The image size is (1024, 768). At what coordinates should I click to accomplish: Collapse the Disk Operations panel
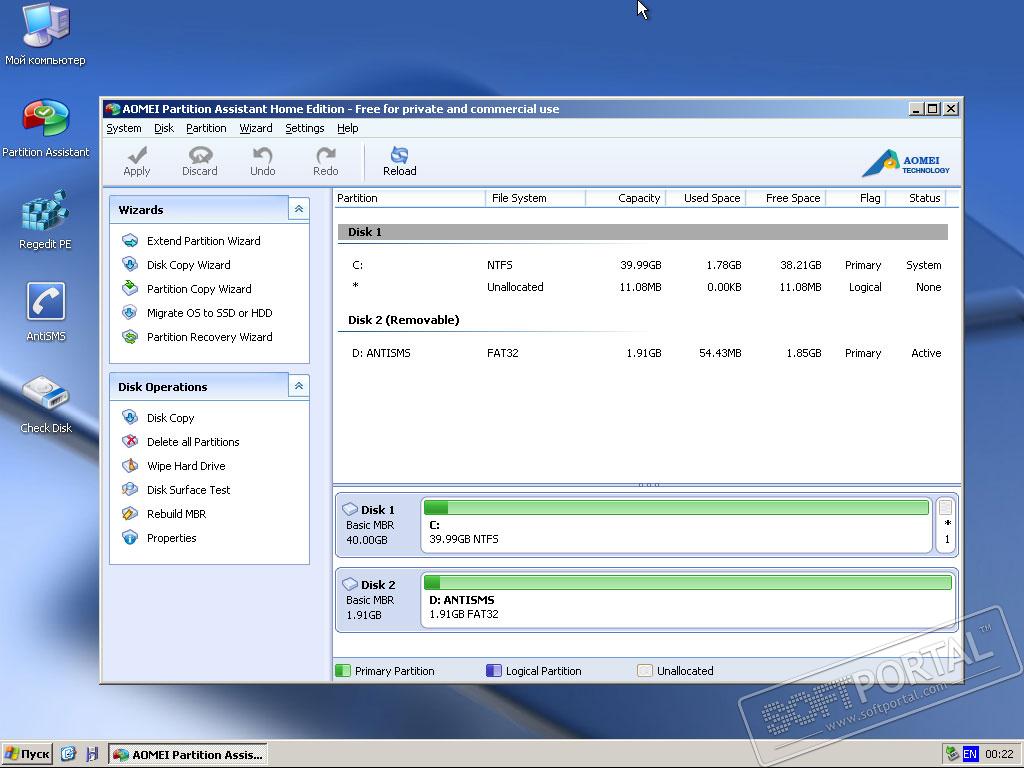tap(298, 386)
